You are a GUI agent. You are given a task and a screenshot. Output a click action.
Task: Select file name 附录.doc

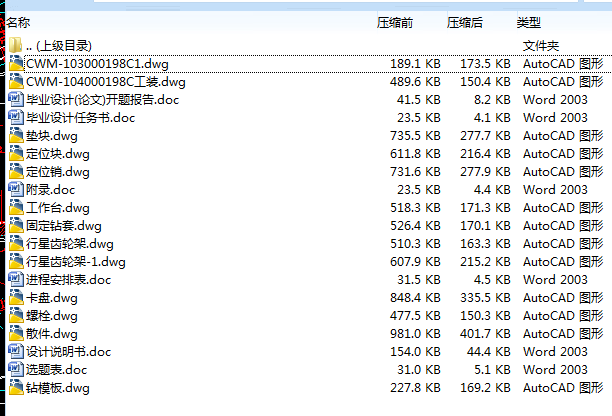coord(50,190)
